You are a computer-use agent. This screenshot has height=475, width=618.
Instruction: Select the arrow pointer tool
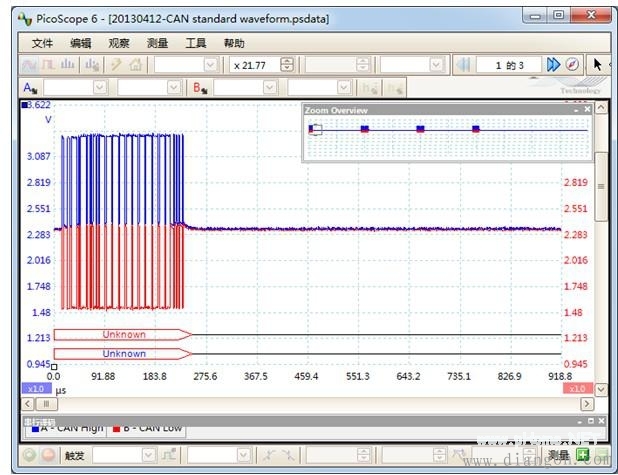598,65
